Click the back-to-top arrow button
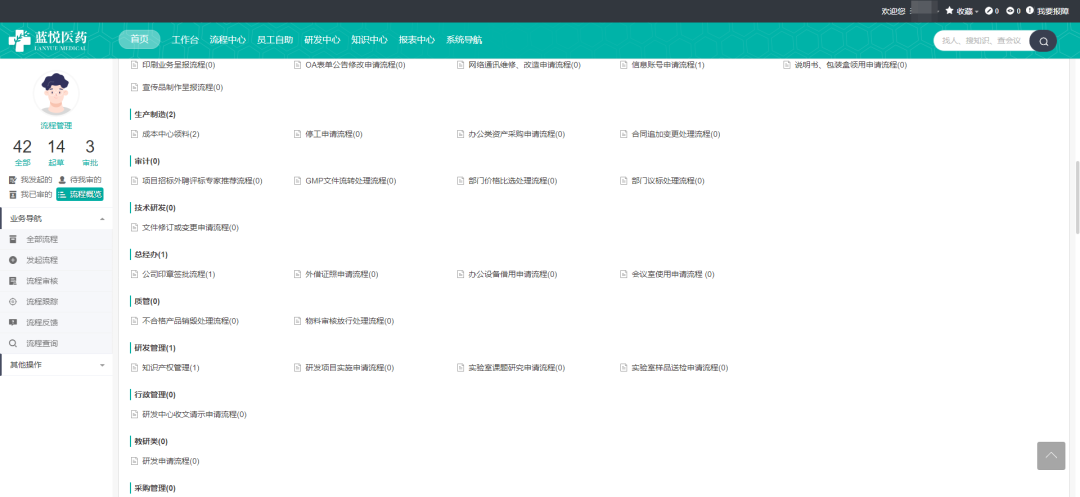Viewport: 1080px width, 497px height. coord(1051,456)
